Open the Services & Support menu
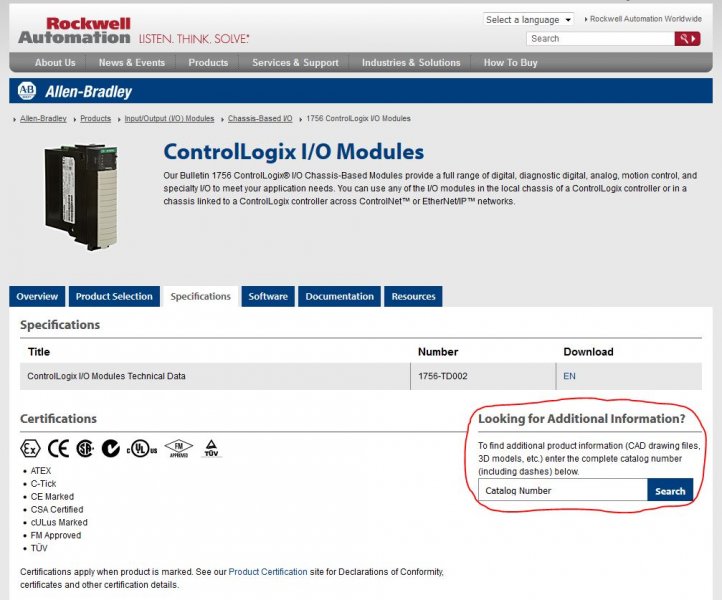The width and height of the screenshot is (722, 600). click(x=295, y=63)
